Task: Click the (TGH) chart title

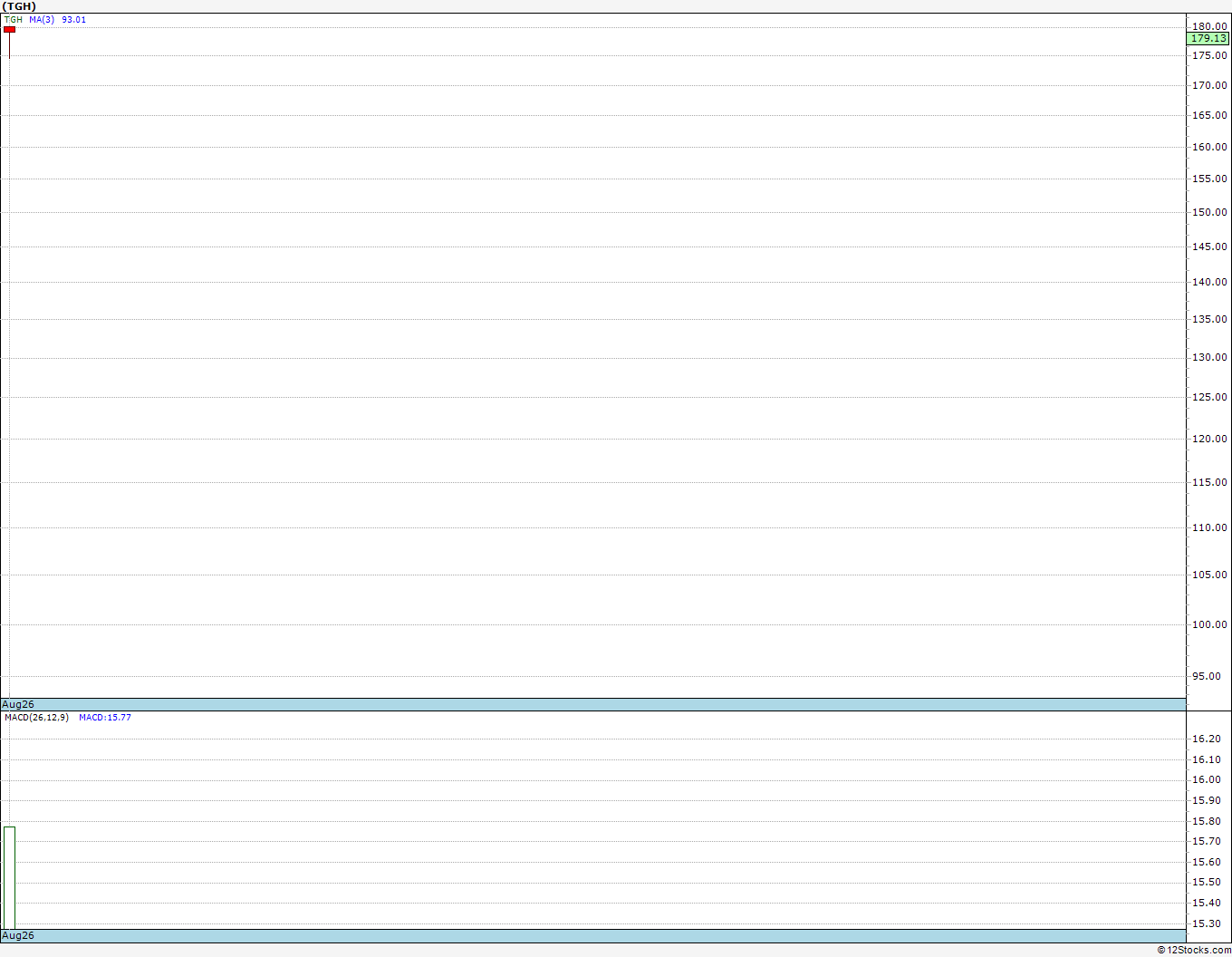Action: pos(19,6)
